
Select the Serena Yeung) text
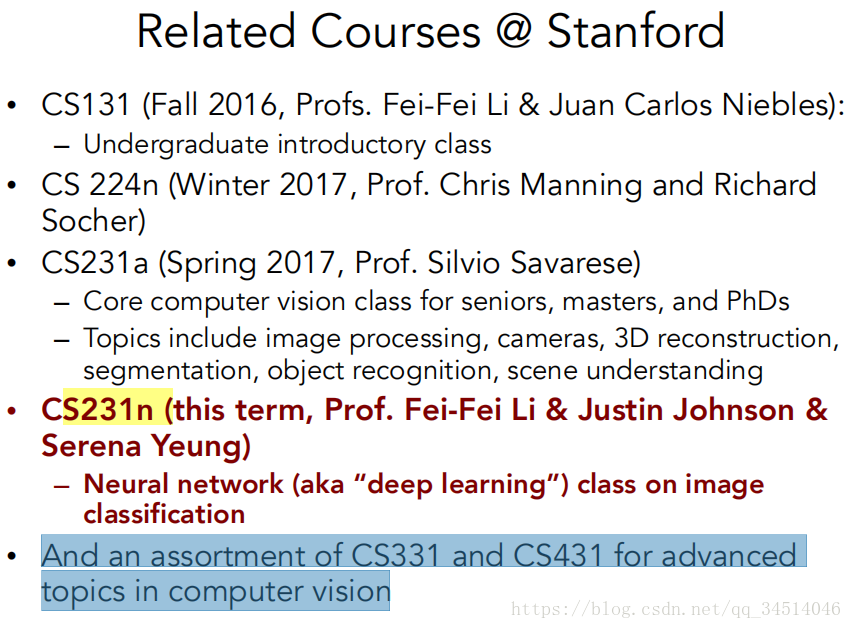coord(146,446)
